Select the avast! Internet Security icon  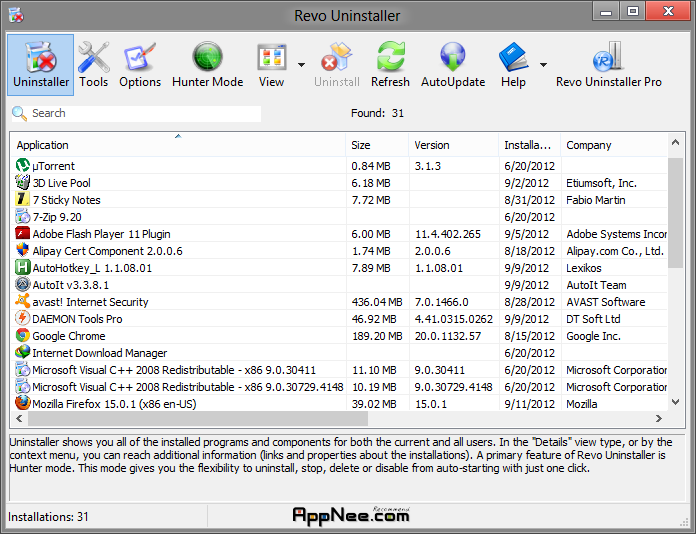pyautogui.click(x=23, y=301)
